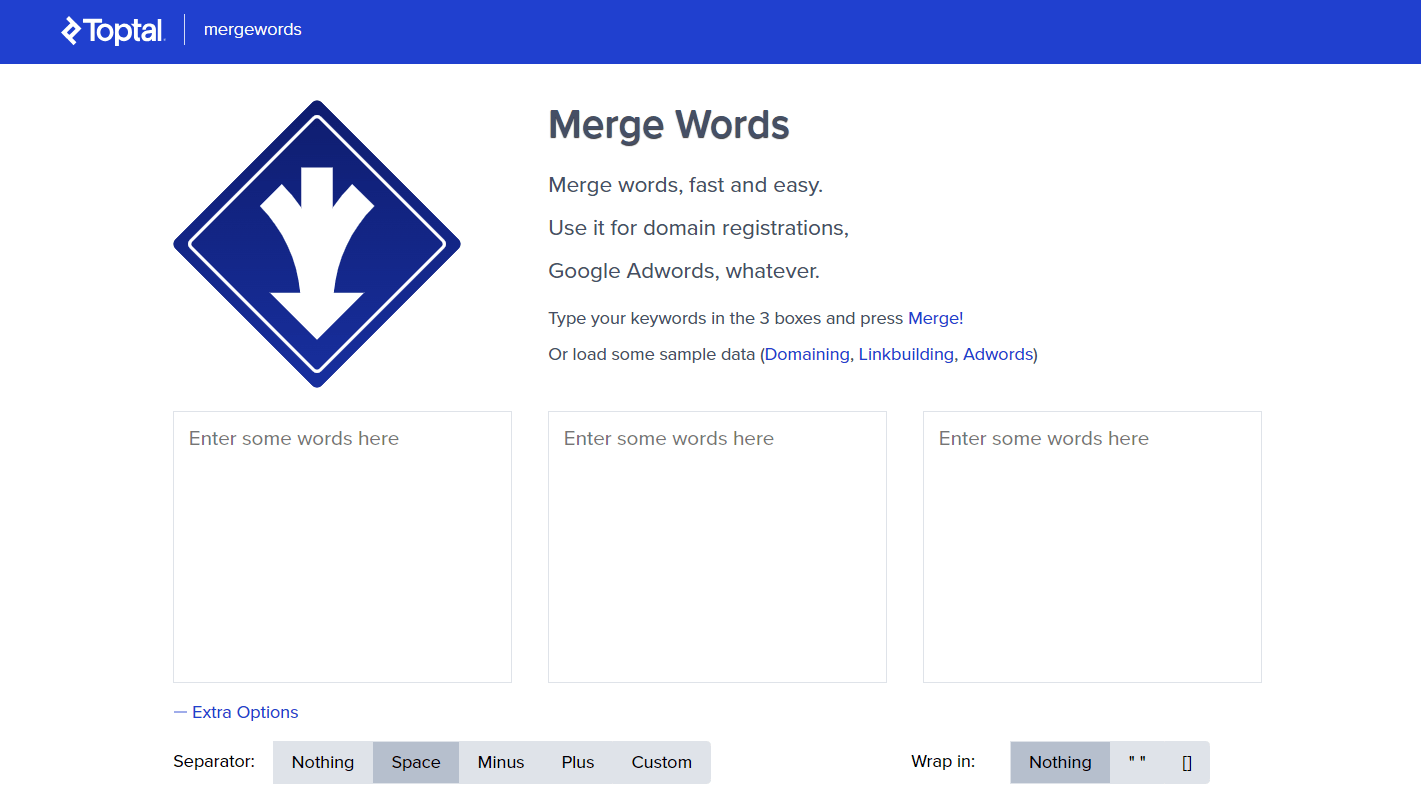This screenshot has height=806, width=1421.
Task: Click into the middle words text box
Action: [717, 546]
